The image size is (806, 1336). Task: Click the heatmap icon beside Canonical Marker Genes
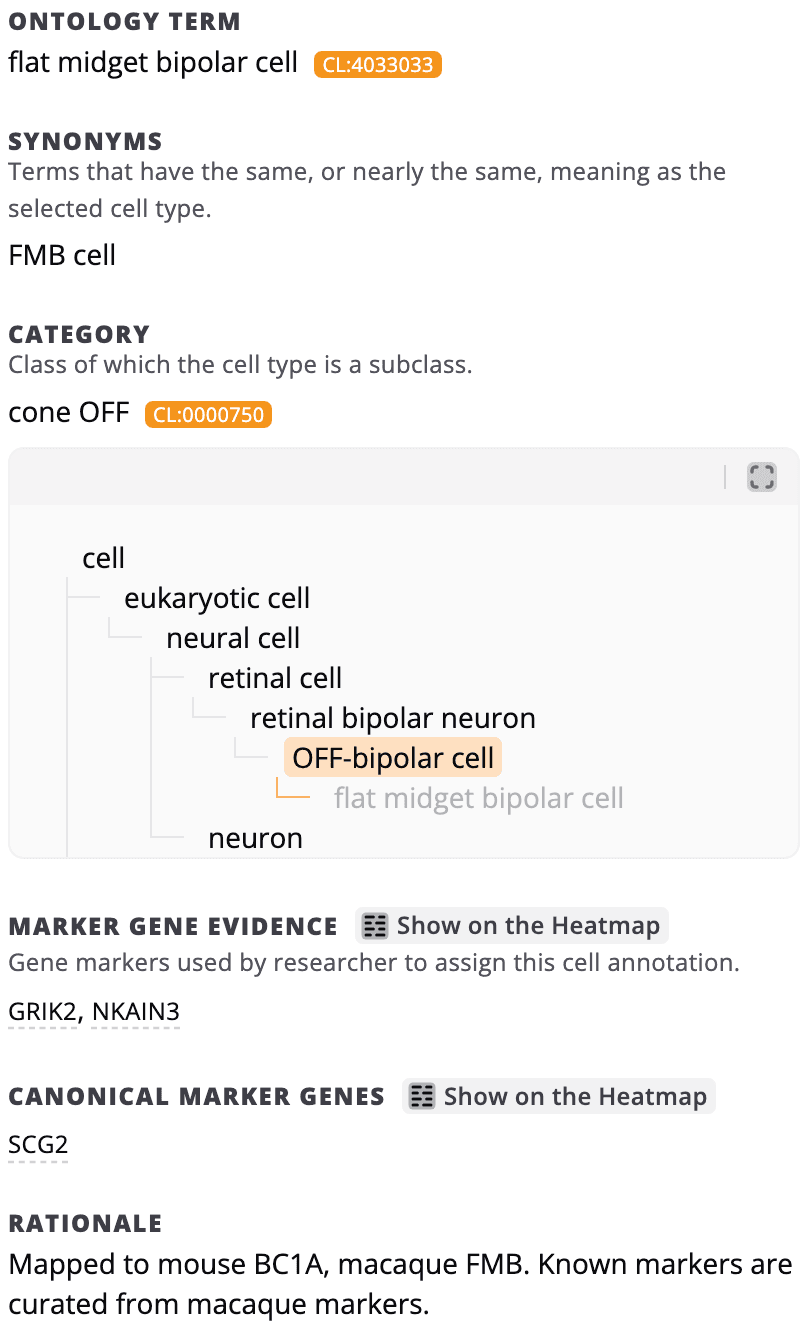423,1096
